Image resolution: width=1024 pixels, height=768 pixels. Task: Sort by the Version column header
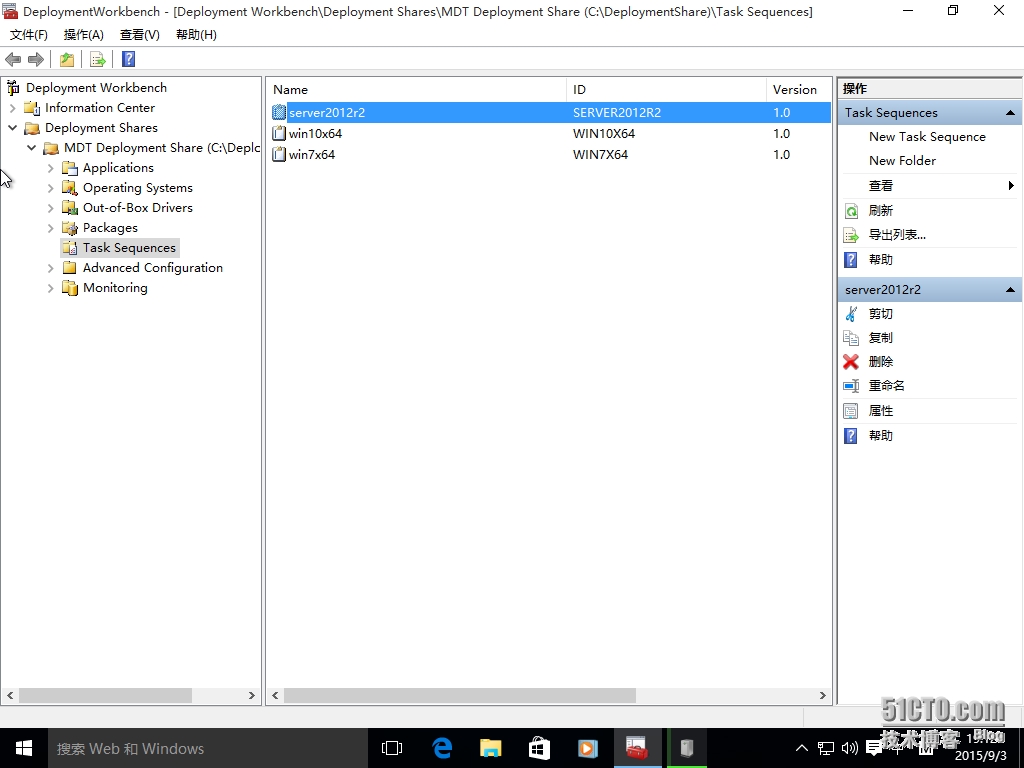click(x=799, y=89)
